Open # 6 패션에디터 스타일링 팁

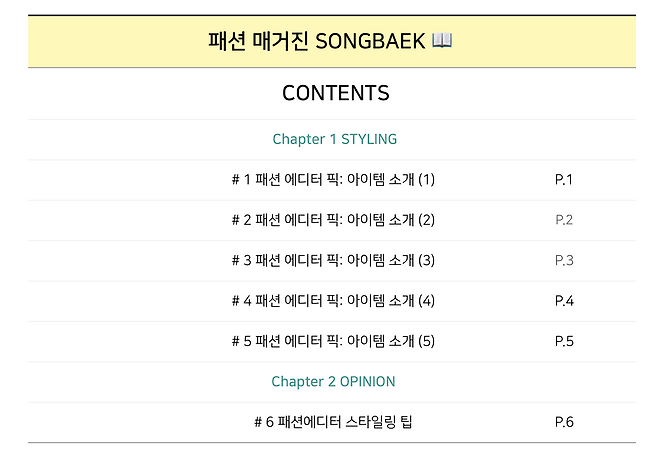333,422
